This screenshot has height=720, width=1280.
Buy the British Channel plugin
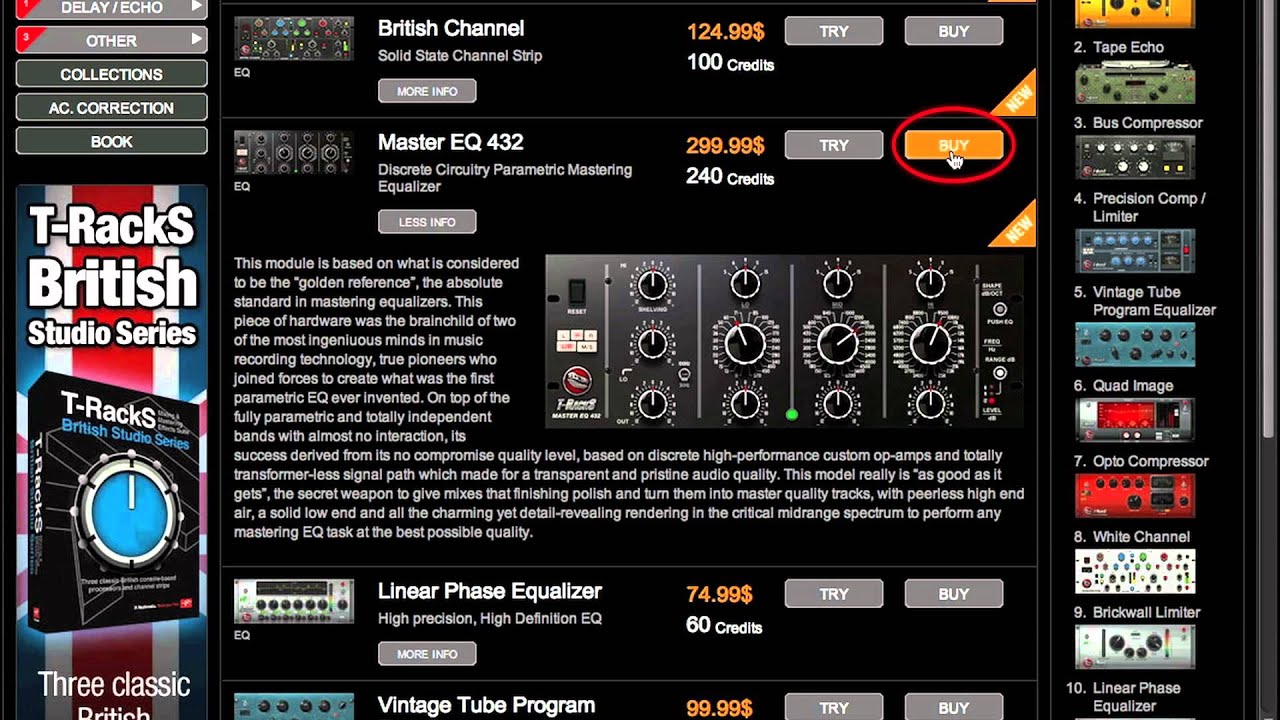954,31
